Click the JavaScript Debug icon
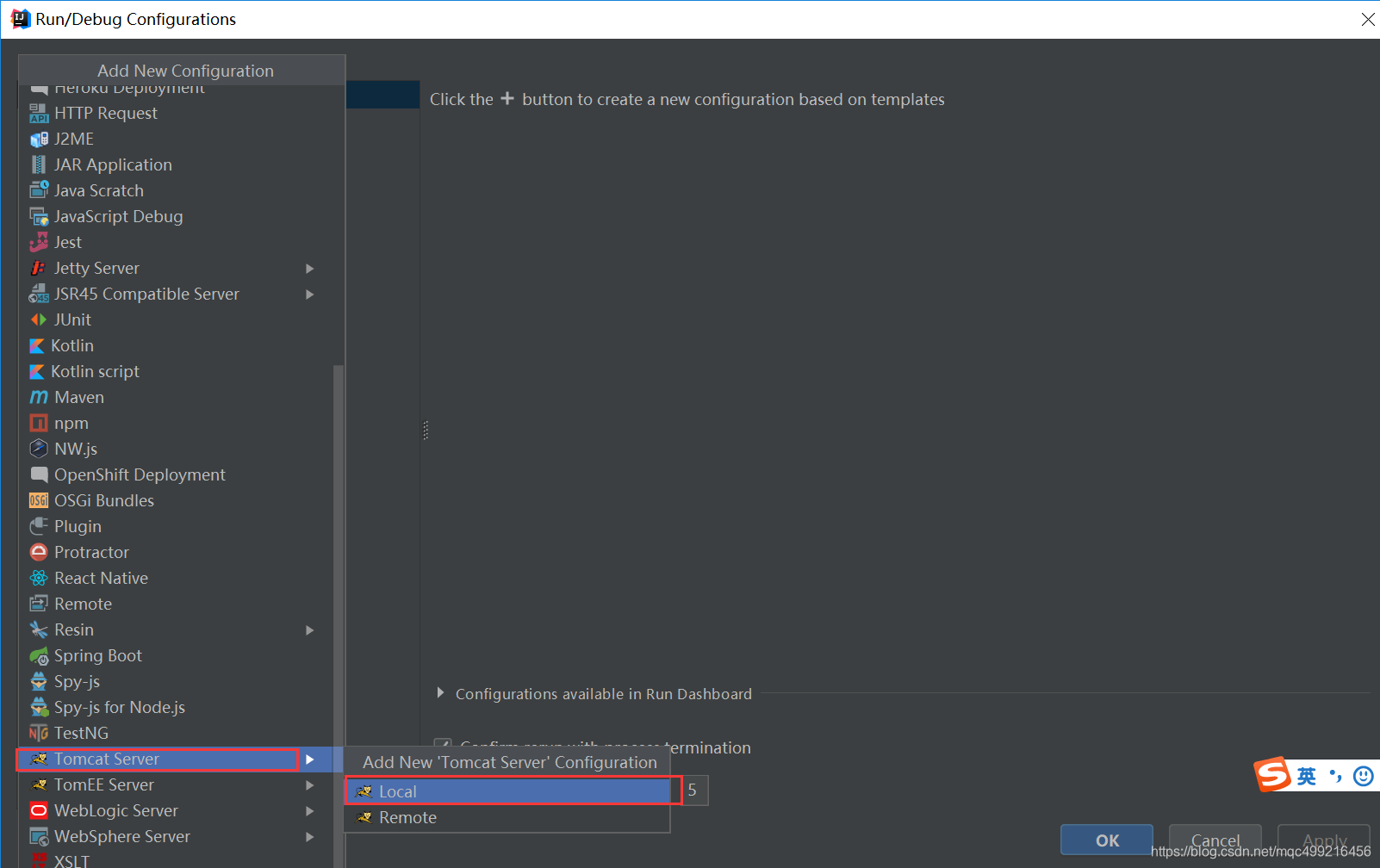This screenshot has width=1380, height=868. (x=39, y=216)
